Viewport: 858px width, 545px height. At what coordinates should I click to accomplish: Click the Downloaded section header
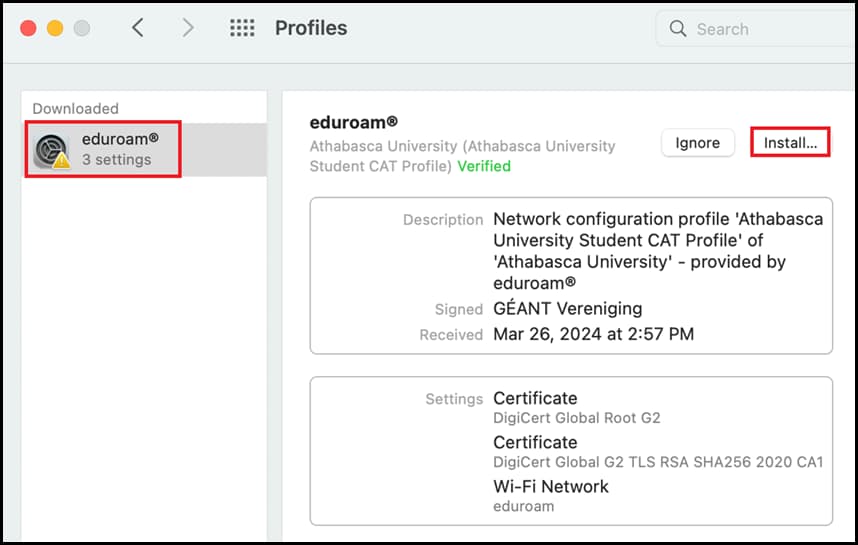pos(76,108)
